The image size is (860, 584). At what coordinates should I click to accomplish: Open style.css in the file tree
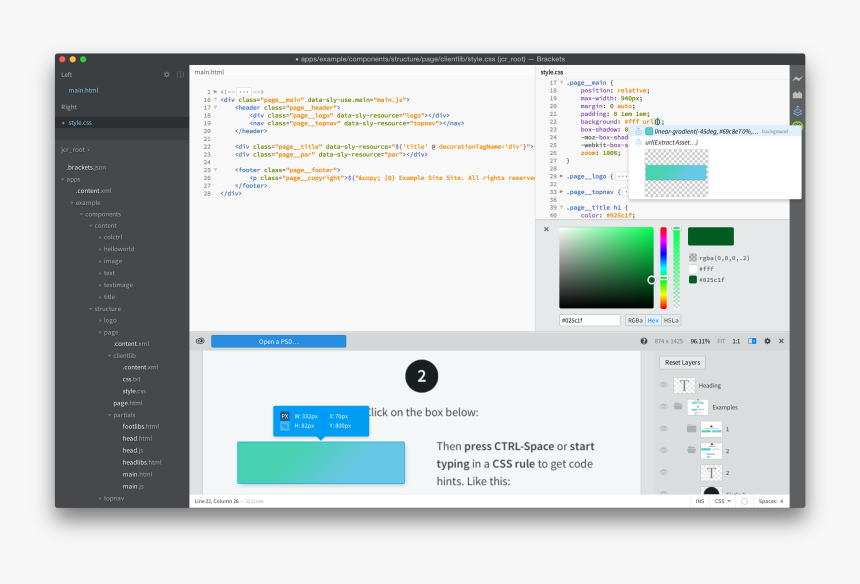tap(134, 392)
